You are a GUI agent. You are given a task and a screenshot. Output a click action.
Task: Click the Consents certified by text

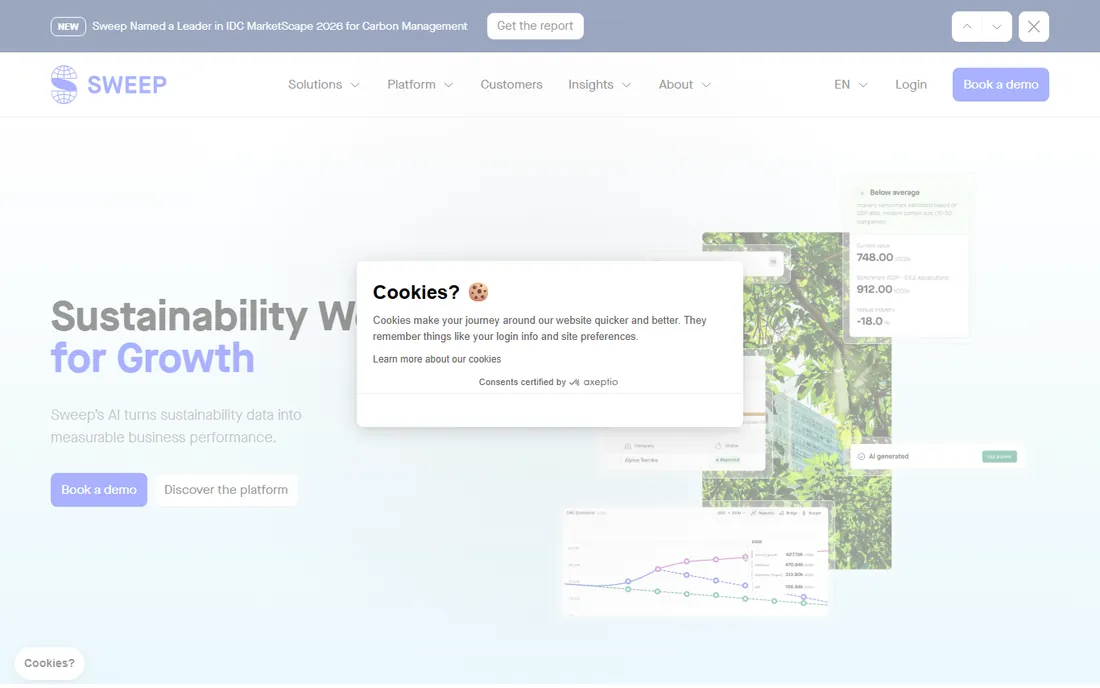point(522,382)
